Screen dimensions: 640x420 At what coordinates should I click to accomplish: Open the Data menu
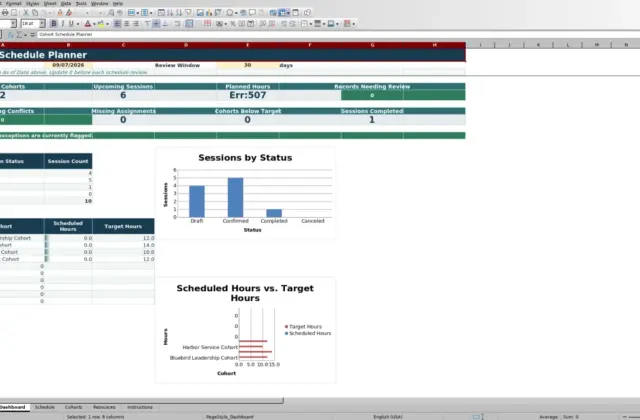point(66,3)
